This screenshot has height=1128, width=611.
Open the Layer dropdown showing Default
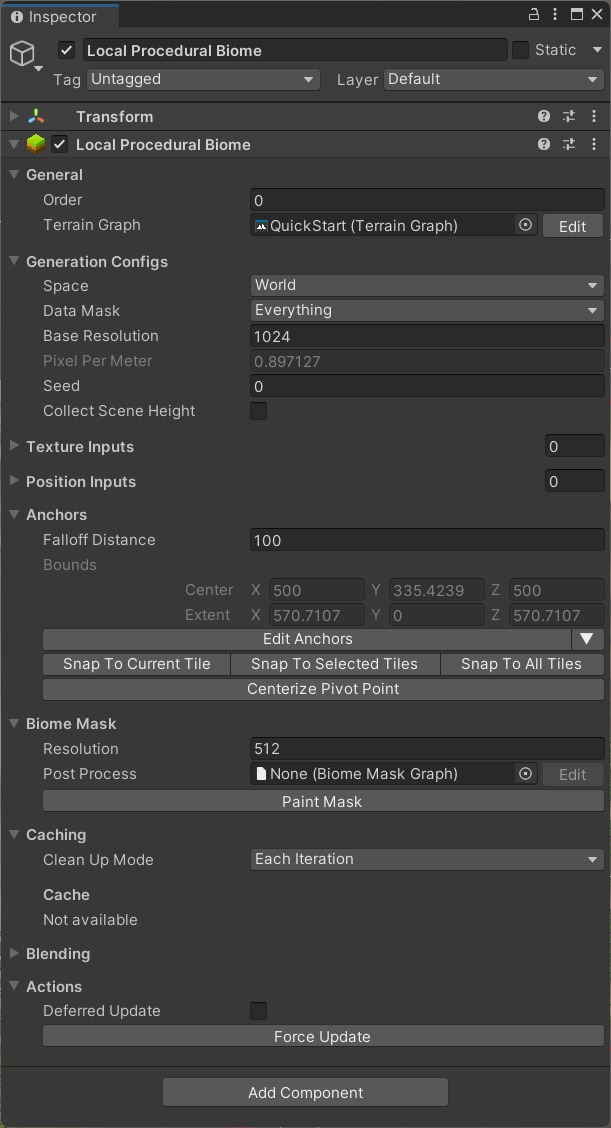coord(494,79)
